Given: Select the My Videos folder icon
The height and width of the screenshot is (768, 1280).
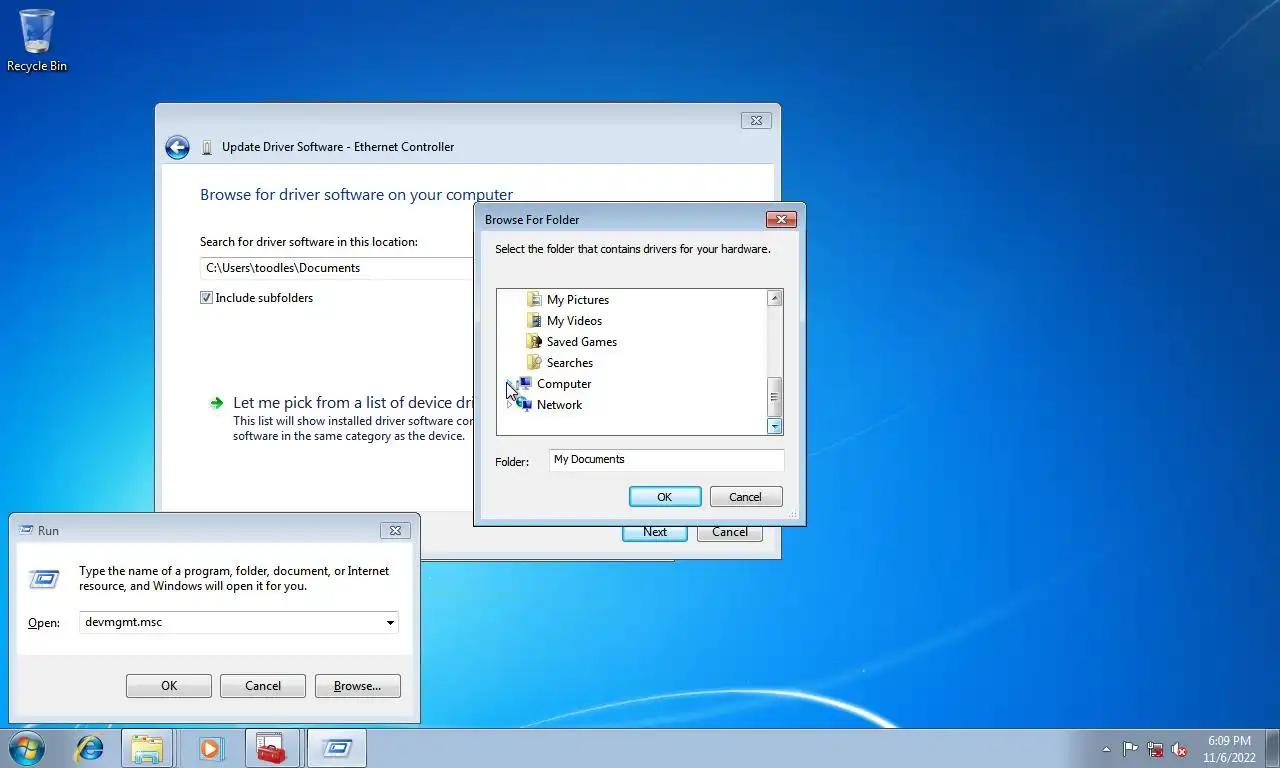Looking at the screenshot, I should pyautogui.click(x=534, y=320).
